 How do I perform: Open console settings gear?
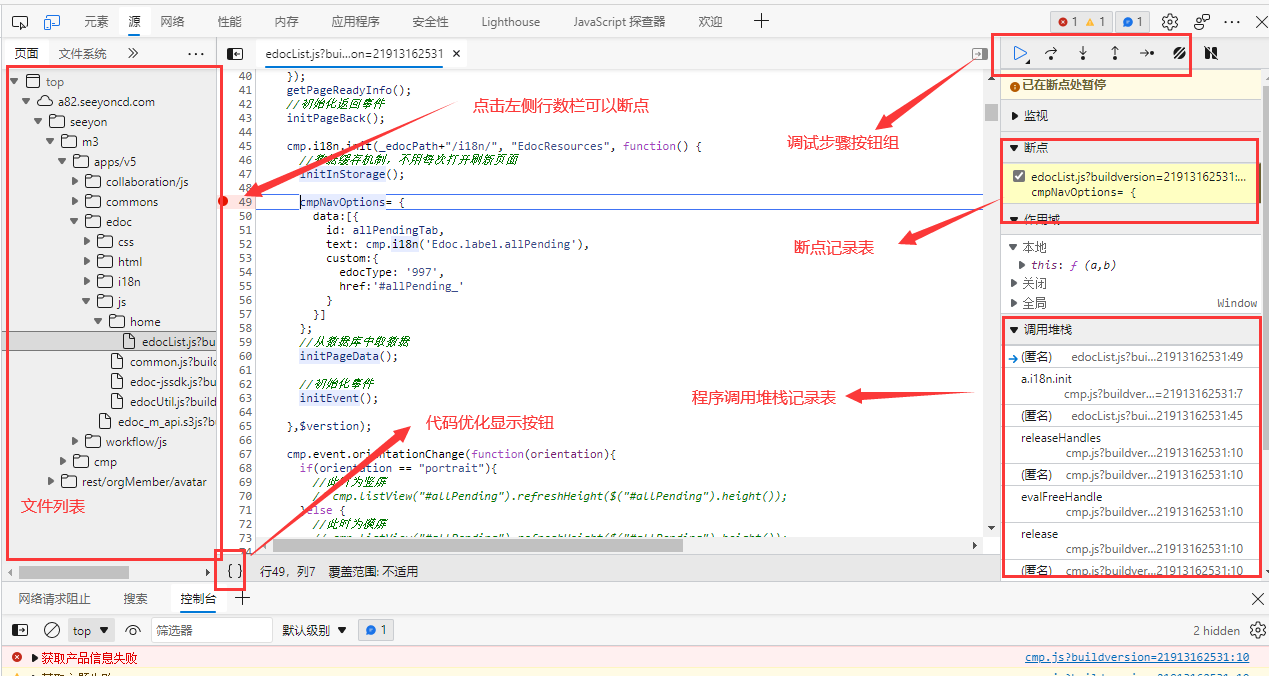[1258, 630]
